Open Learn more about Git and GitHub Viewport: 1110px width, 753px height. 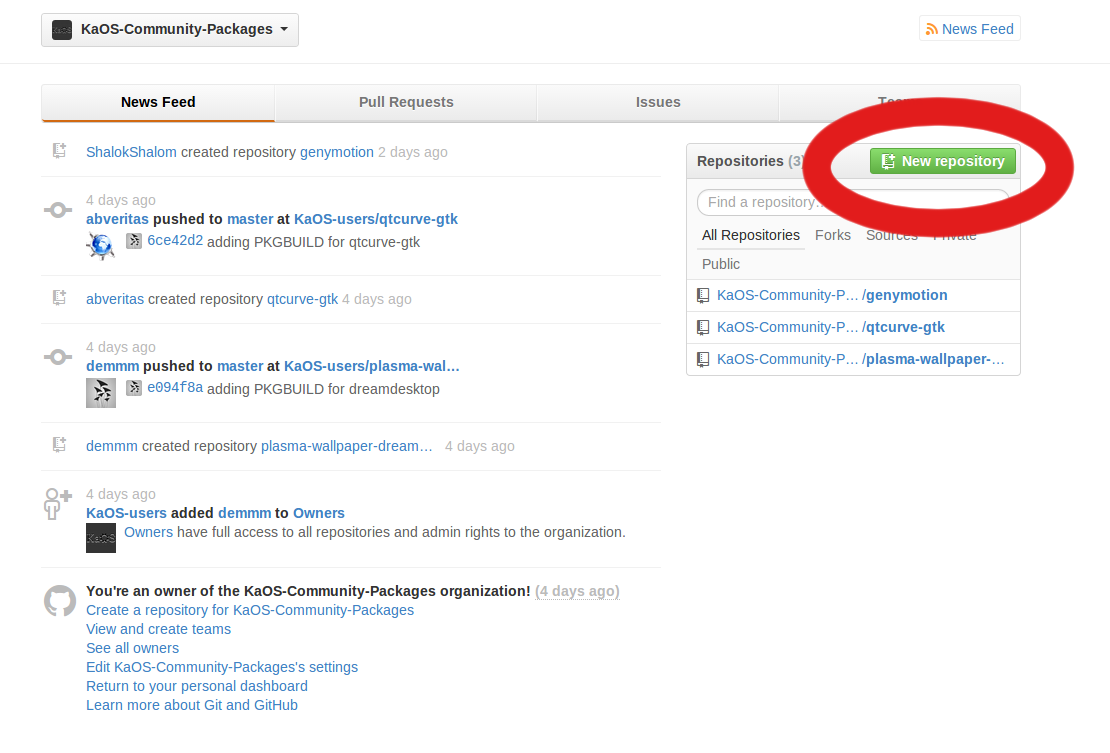(x=192, y=706)
